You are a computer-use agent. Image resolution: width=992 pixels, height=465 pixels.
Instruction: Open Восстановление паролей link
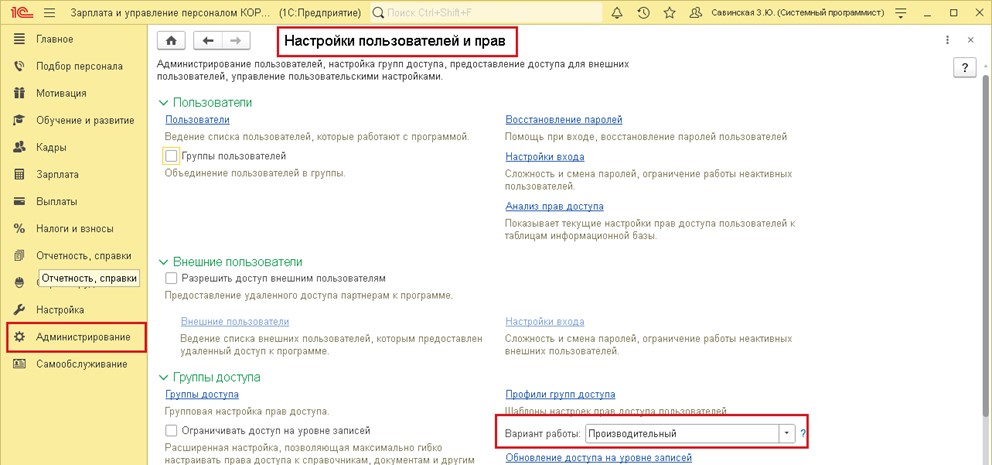pos(564,120)
